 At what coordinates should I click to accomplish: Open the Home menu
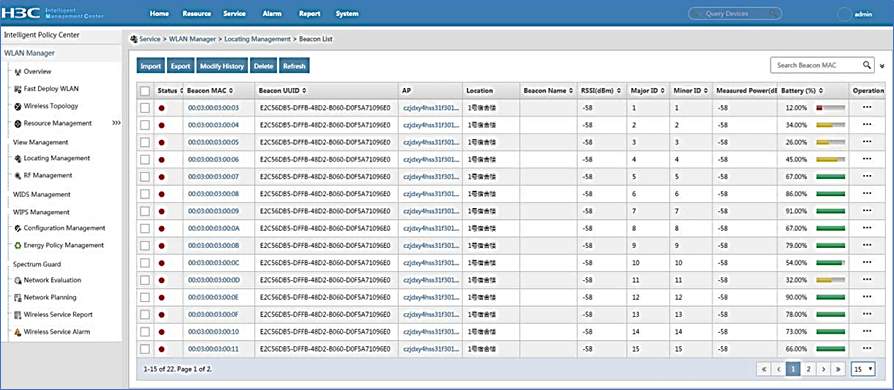[159, 14]
